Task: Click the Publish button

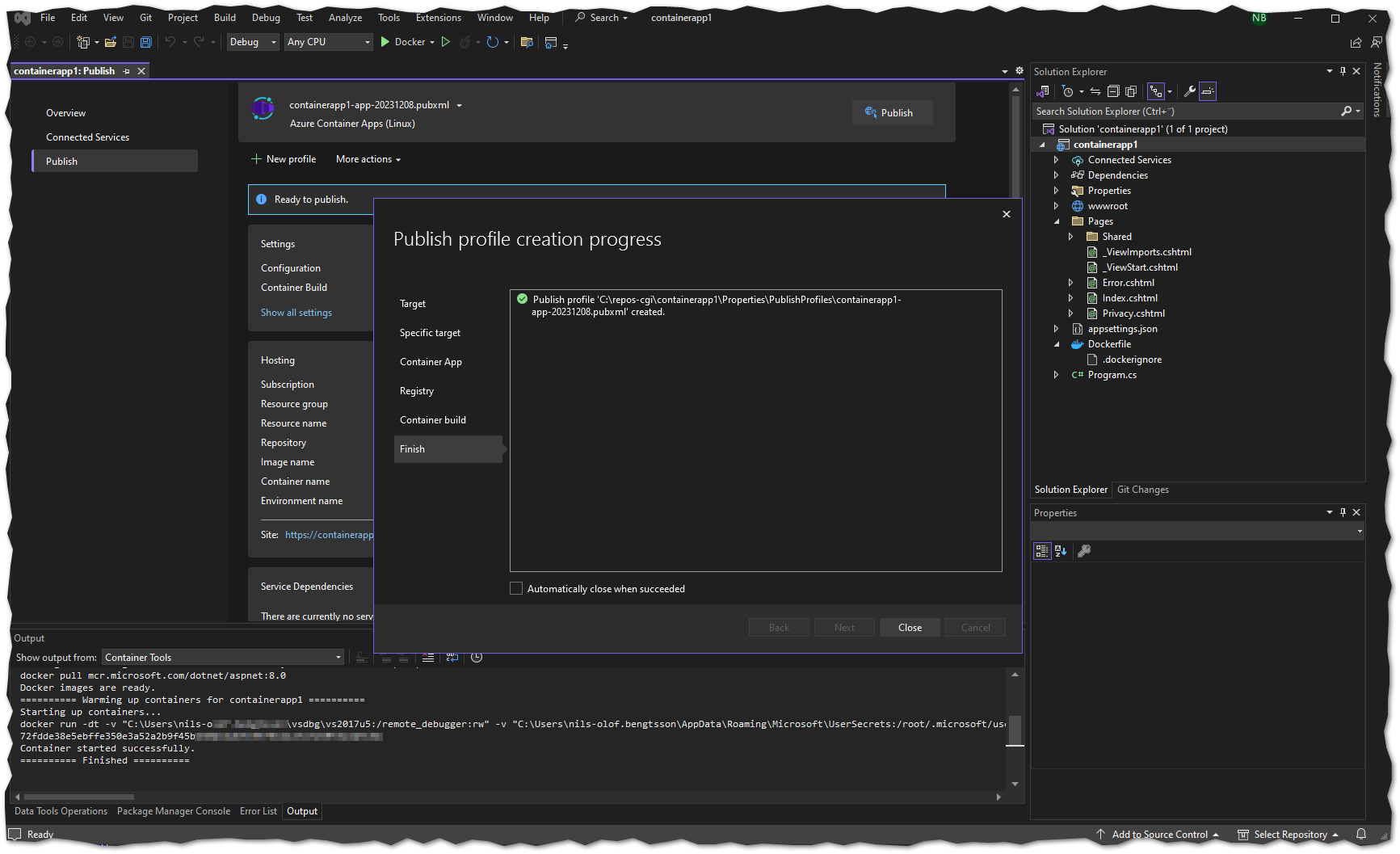Action: (892, 113)
